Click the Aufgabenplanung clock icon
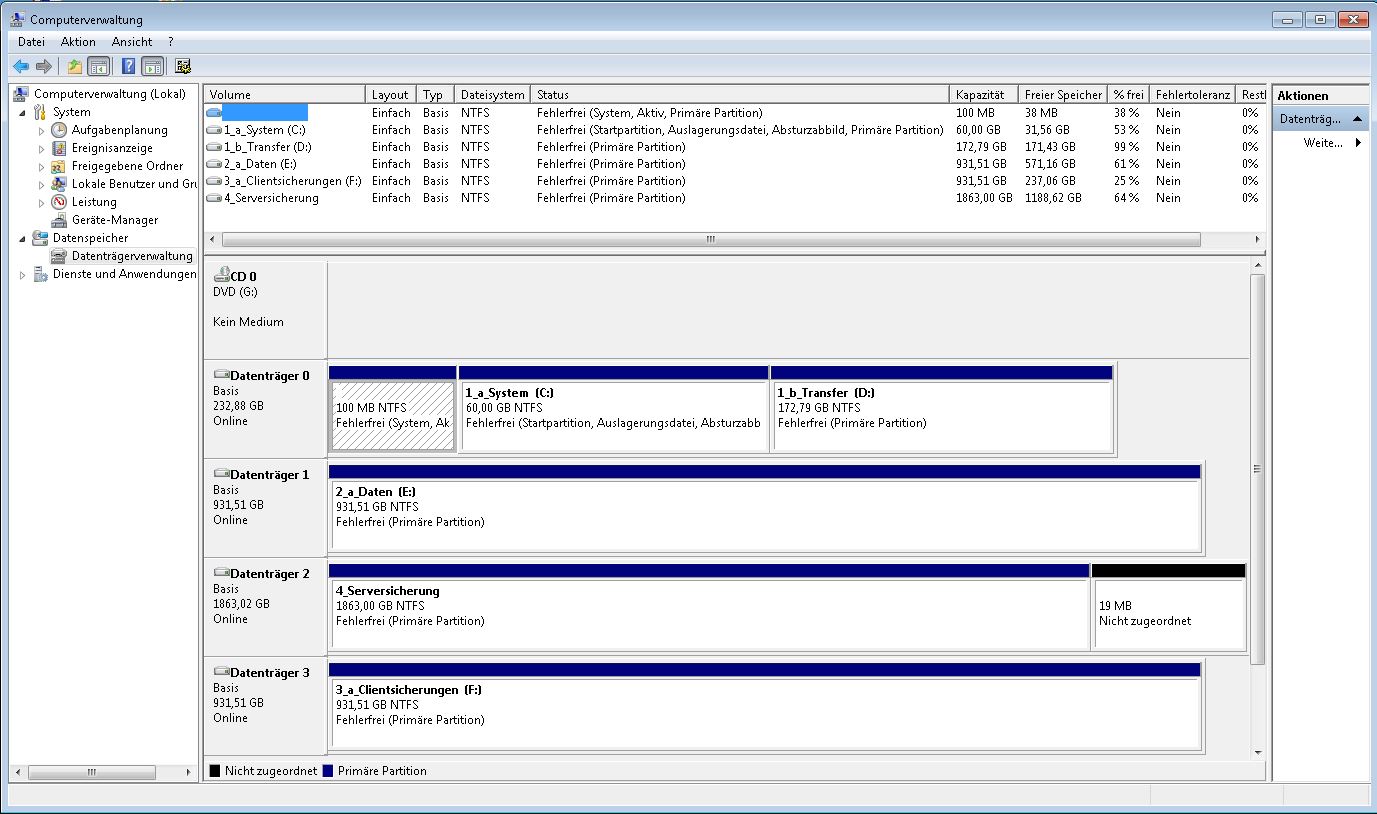The image size is (1377, 814). [x=59, y=130]
